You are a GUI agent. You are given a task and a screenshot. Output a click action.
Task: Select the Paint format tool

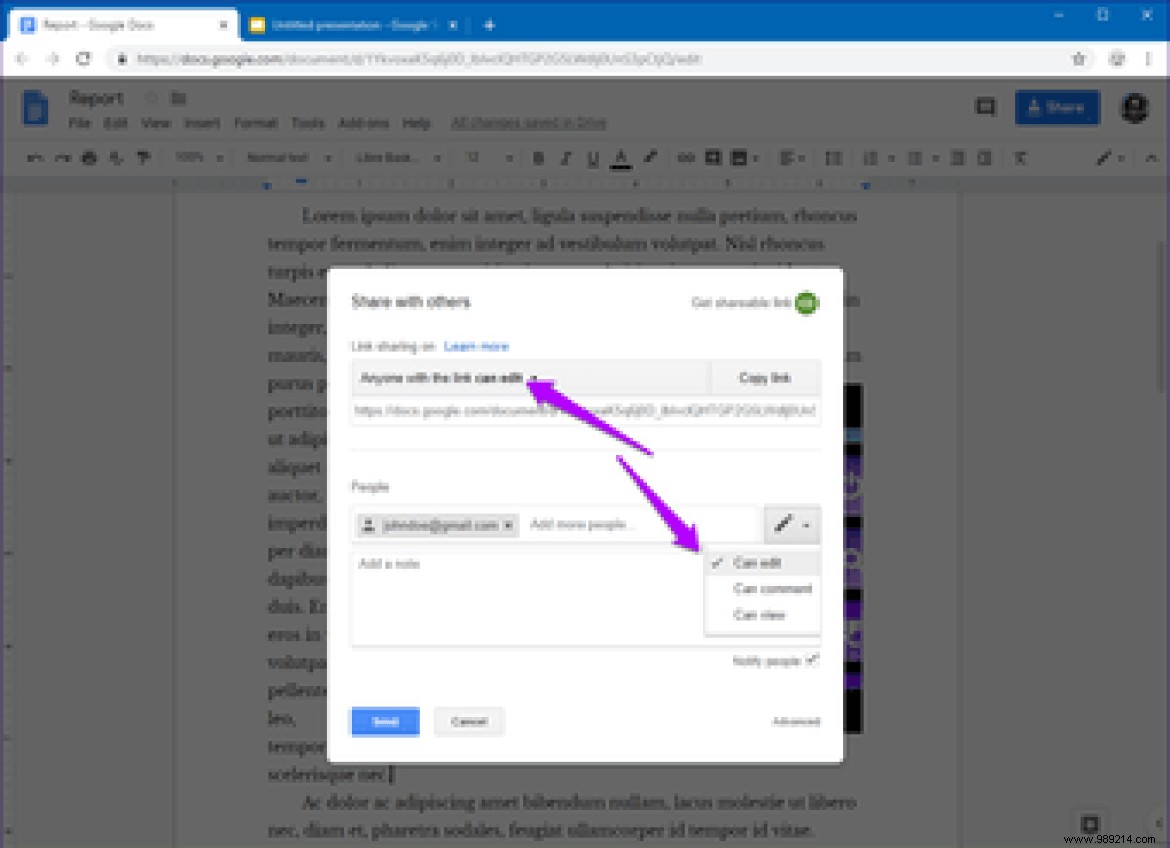[x=142, y=157]
